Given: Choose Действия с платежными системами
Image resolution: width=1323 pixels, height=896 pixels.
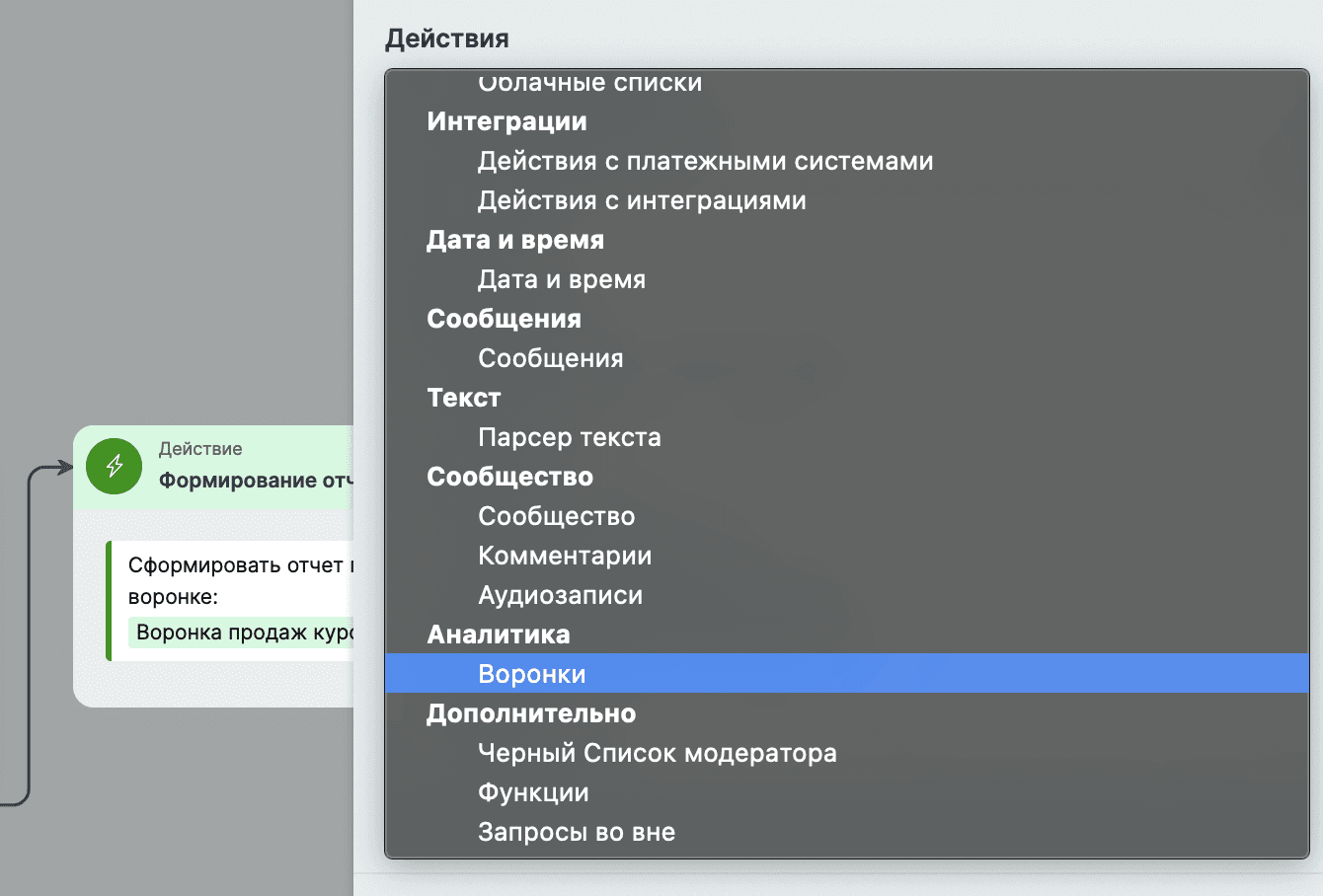Looking at the screenshot, I should click(x=705, y=161).
